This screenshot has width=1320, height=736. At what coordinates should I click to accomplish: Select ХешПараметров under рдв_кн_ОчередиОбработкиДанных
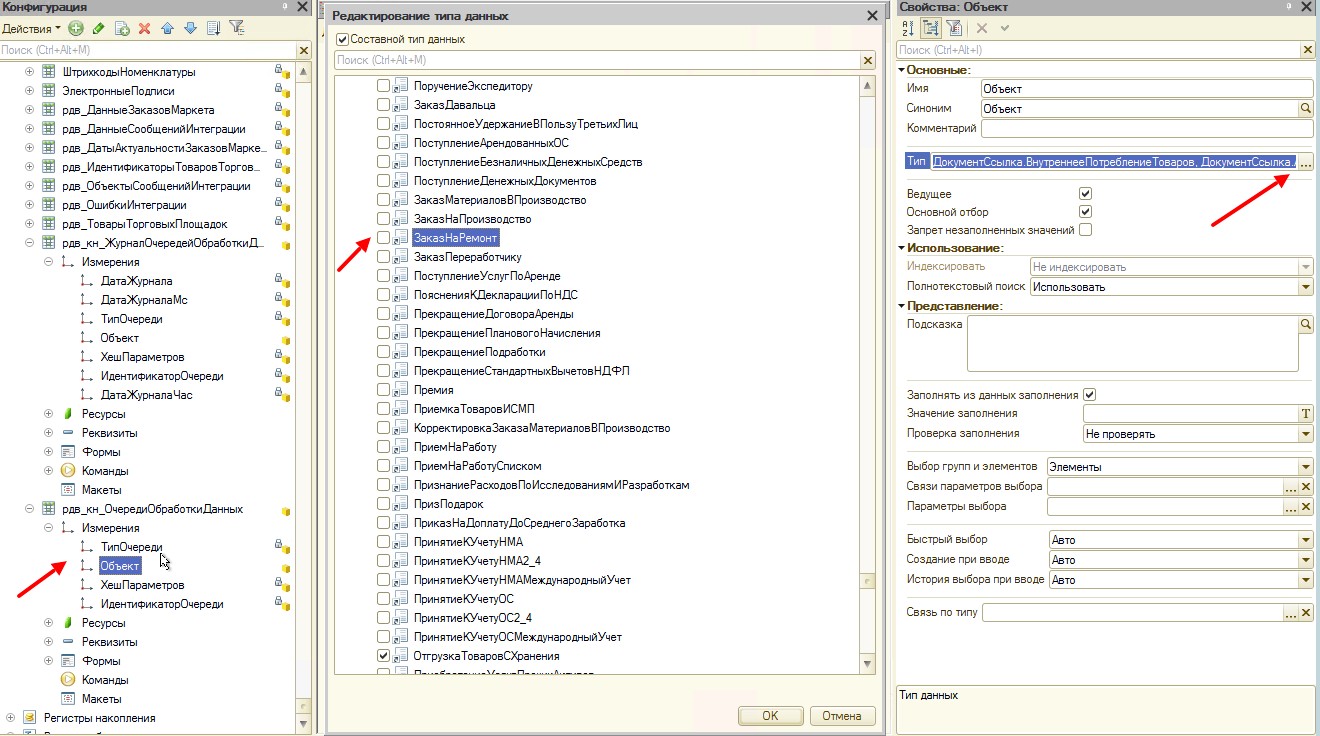click(x=142, y=585)
